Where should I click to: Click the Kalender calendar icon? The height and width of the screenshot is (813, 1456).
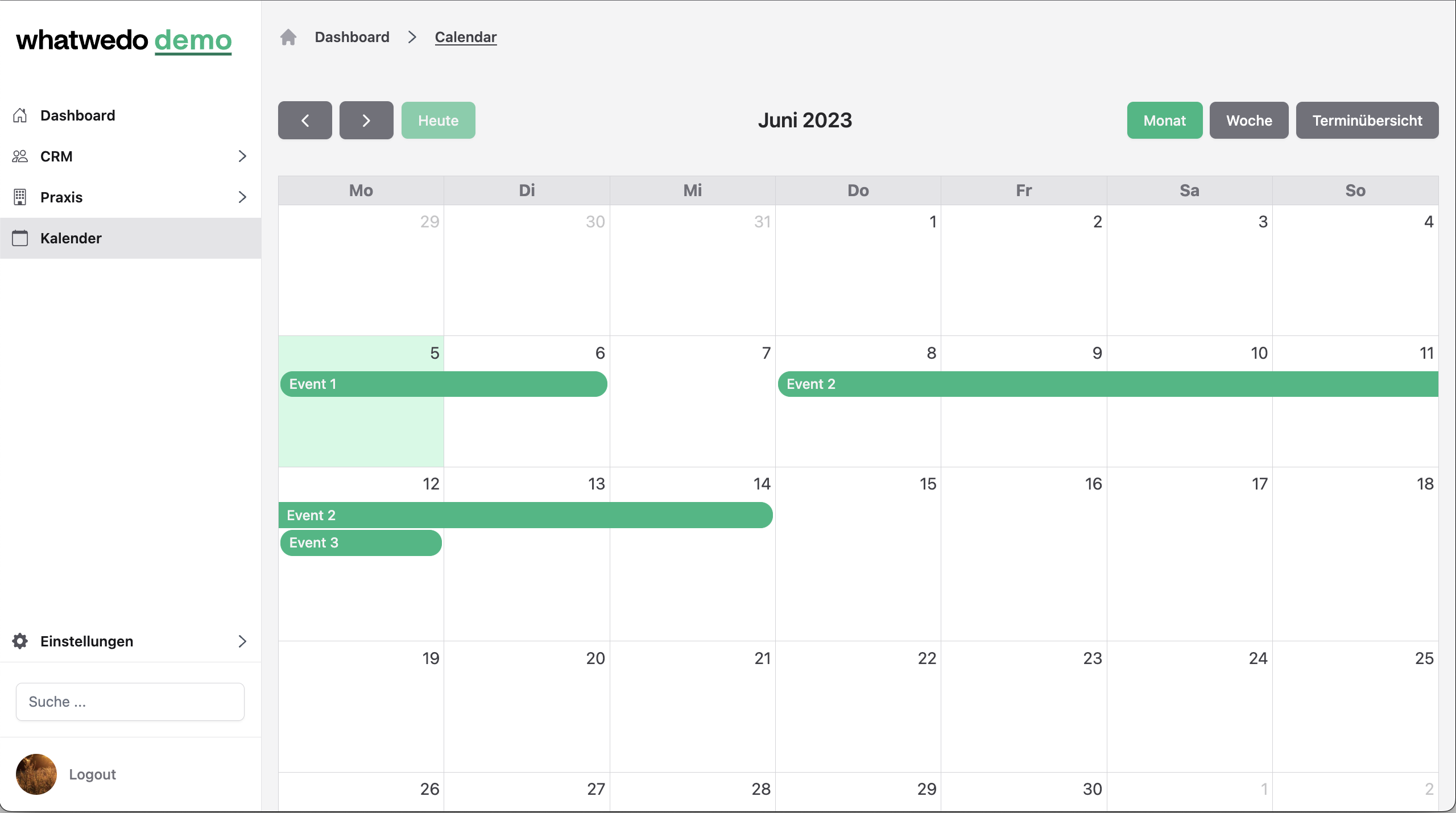coord(20,238)
